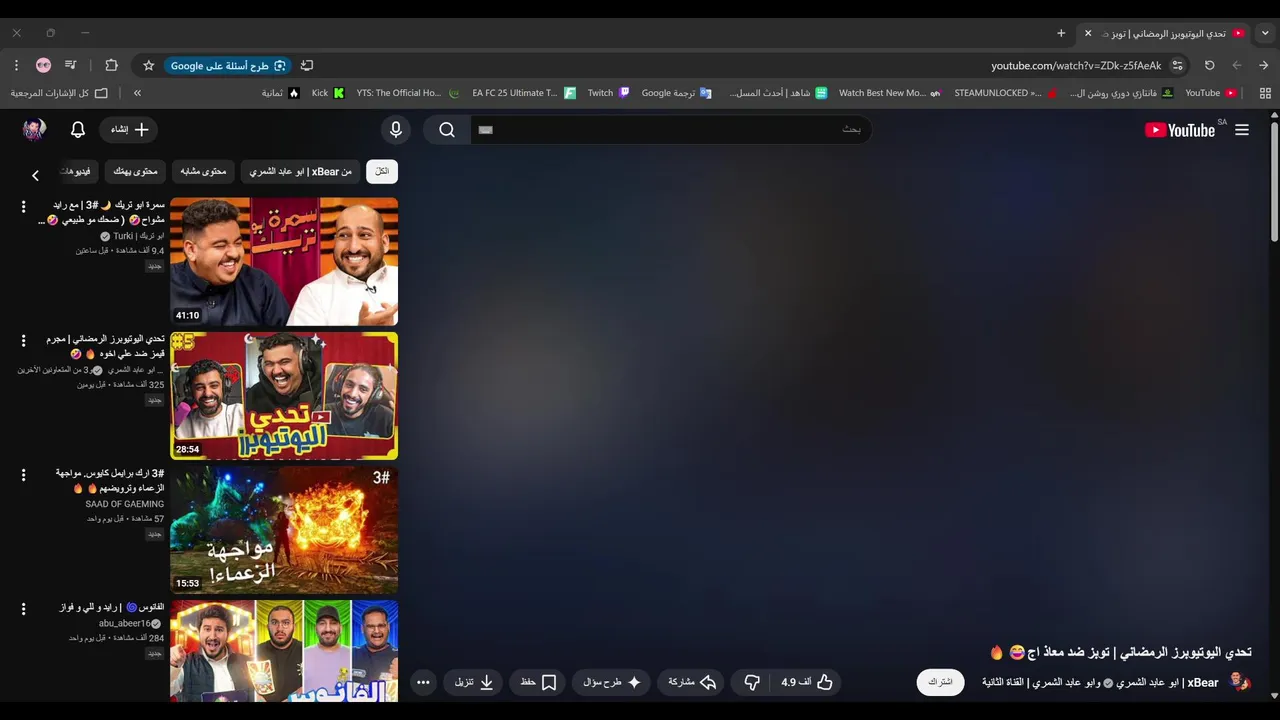Download the video with the تنزيل button
The height and width of the screenshot is (720, 1280).
(474, 682)
